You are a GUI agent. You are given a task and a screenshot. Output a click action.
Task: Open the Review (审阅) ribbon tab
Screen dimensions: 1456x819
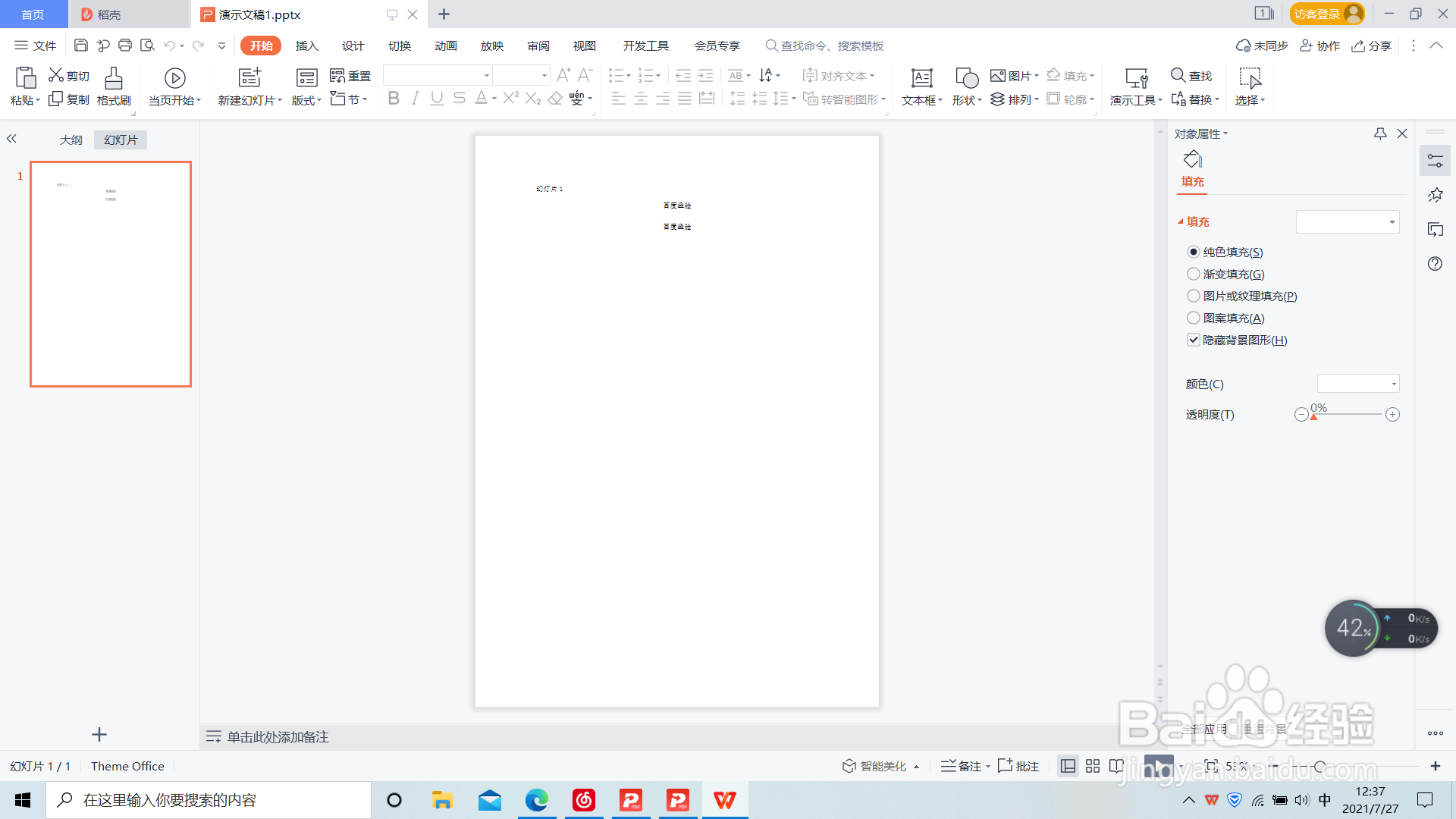538,45
